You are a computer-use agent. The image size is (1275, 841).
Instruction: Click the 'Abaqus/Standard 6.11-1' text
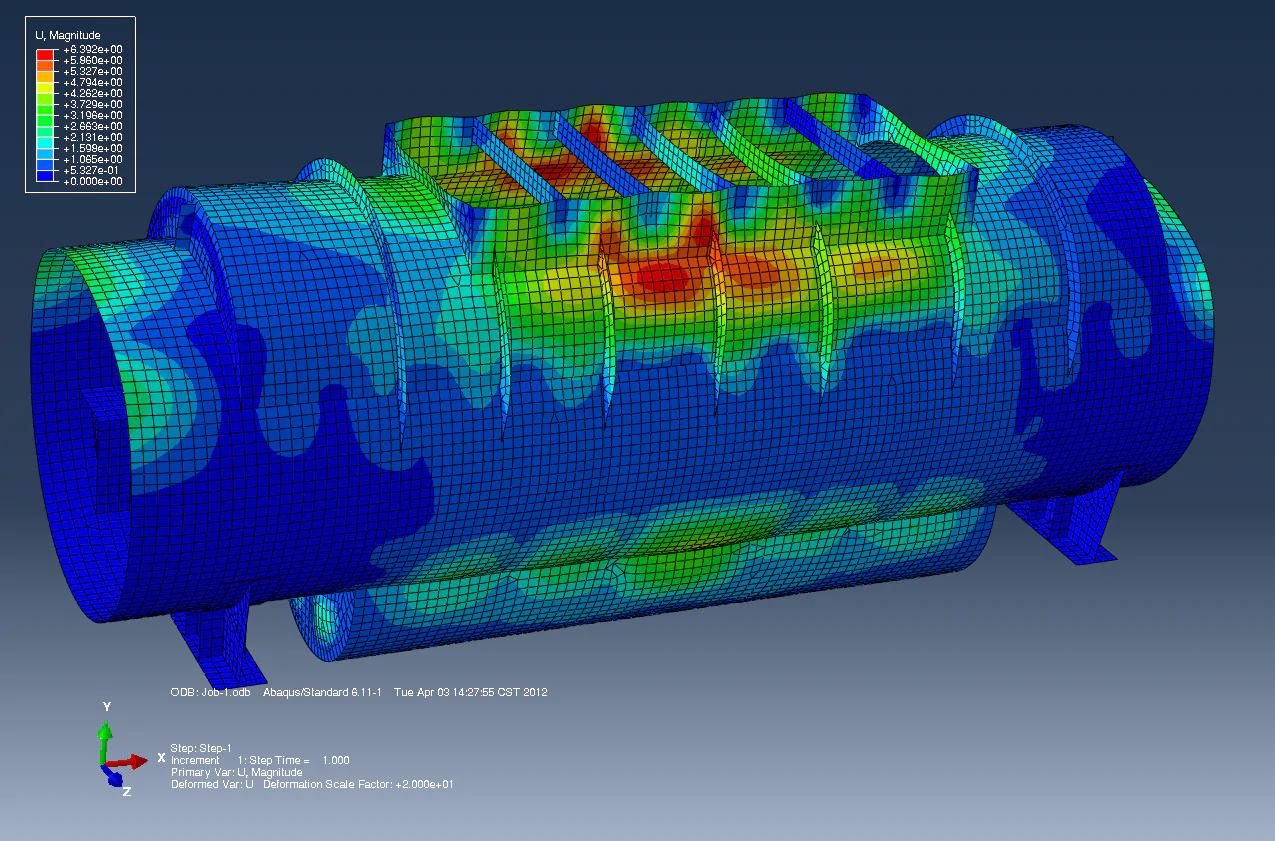coord(323,692)
